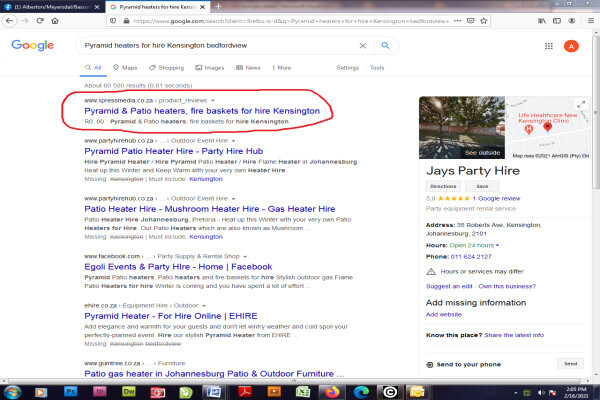Screen dimensions: 600x400
Task: Click the Save button for Jays Party Hire
Action: coord(482,186)
